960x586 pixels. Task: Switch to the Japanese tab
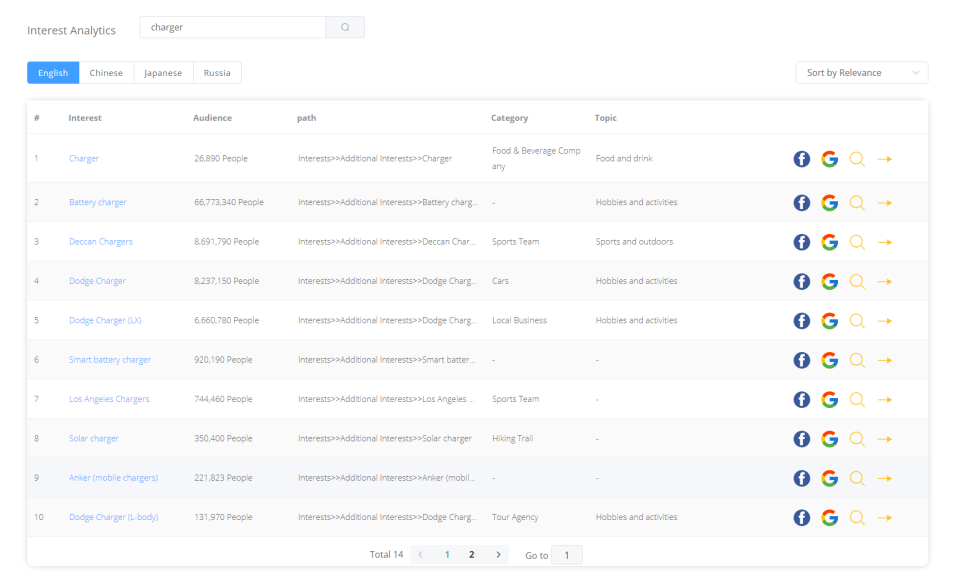(x=163, y=73)
